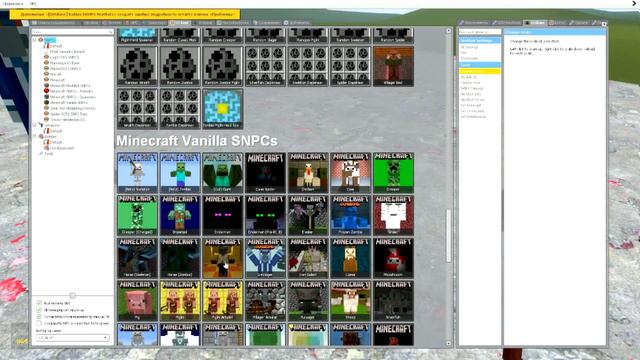This screenshot has width=640, height=360.
Task: Collapse the Weapons tree node
Action: [35, 125]
